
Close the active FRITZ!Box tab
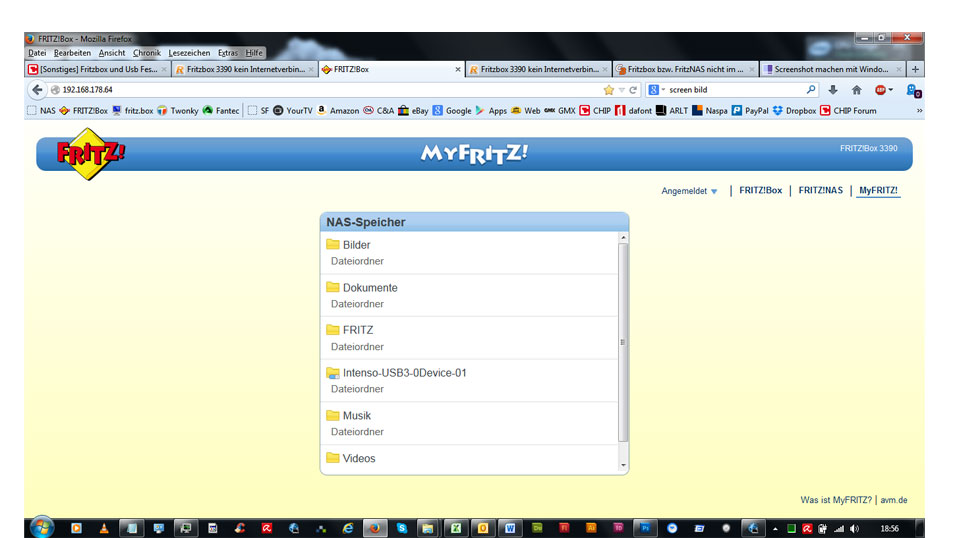[458, 70]
